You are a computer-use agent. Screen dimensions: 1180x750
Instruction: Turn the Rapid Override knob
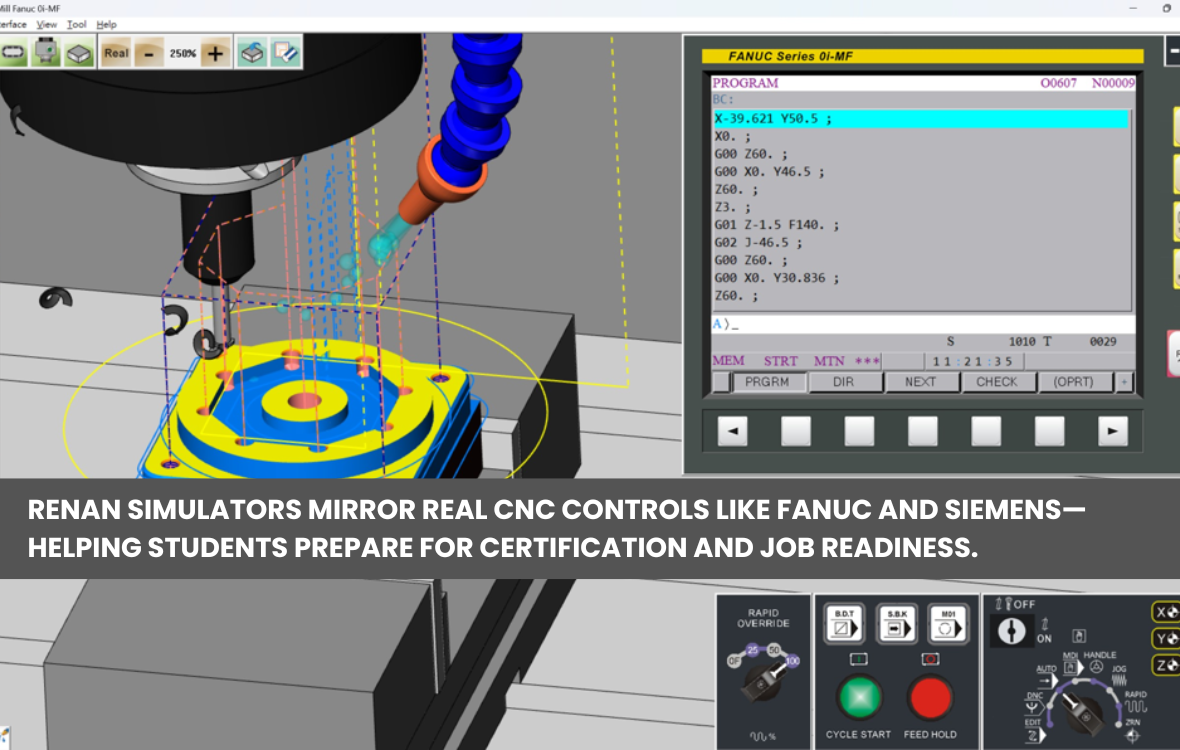tap(762, 682)
